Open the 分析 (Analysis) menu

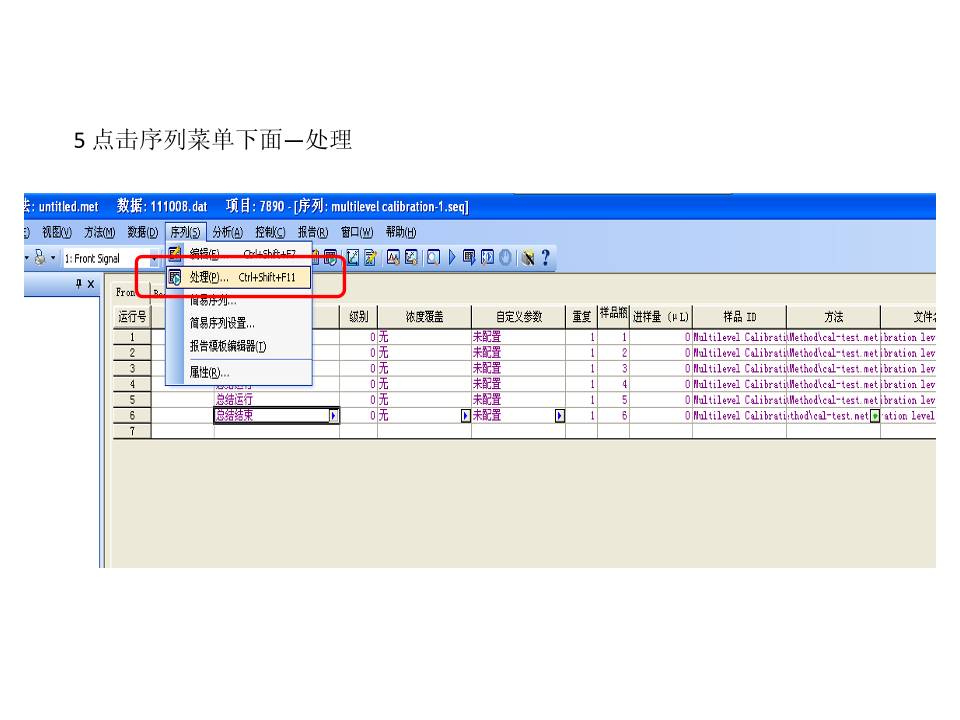coord(228,232)
